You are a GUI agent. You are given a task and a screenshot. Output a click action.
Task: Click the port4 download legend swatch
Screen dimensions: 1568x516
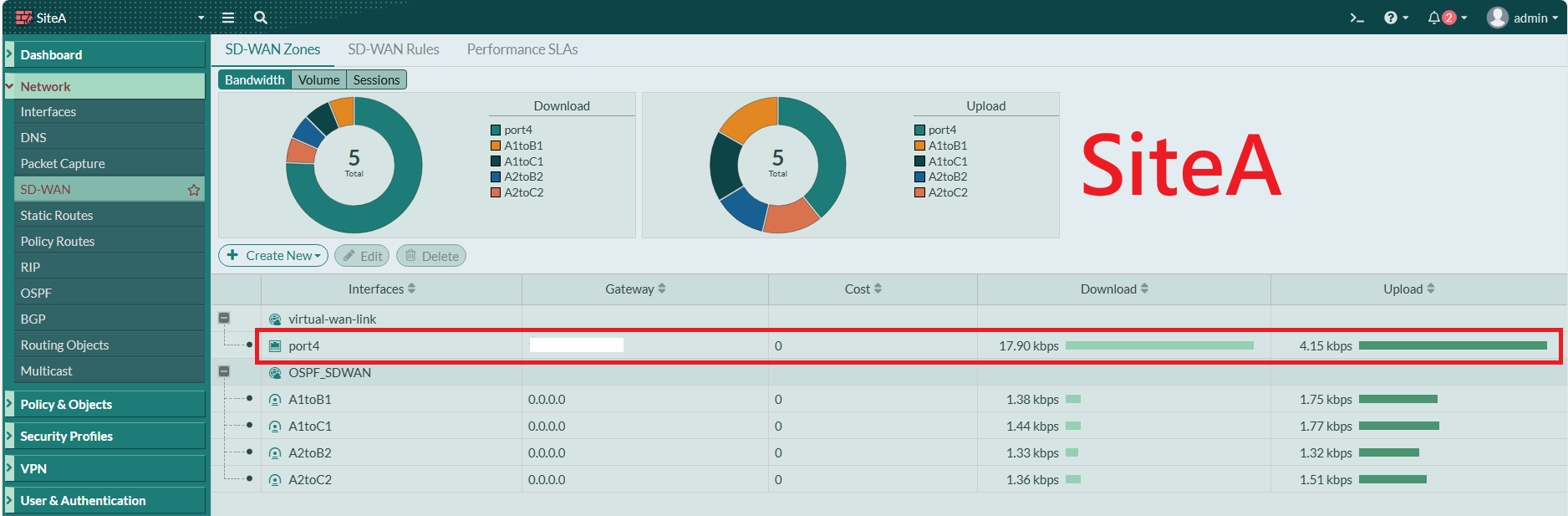coord(496,130)
